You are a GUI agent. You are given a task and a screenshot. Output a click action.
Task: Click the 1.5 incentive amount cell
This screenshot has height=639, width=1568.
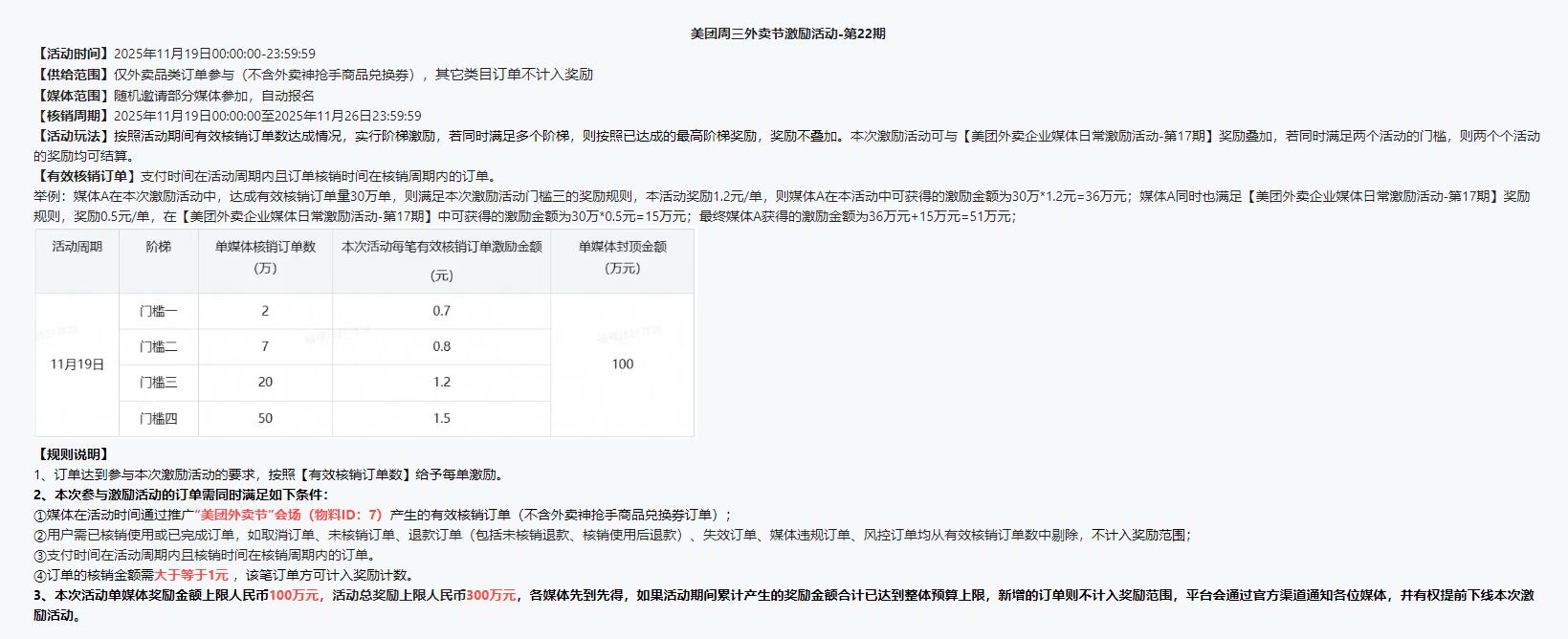(x=441, y=418)
